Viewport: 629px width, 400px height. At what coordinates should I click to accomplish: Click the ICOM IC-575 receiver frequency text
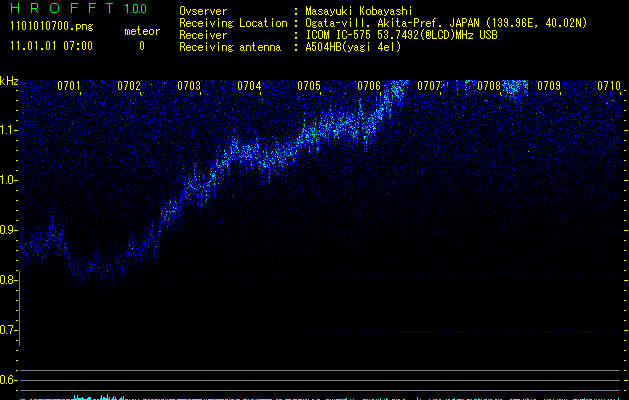point(401,35)
